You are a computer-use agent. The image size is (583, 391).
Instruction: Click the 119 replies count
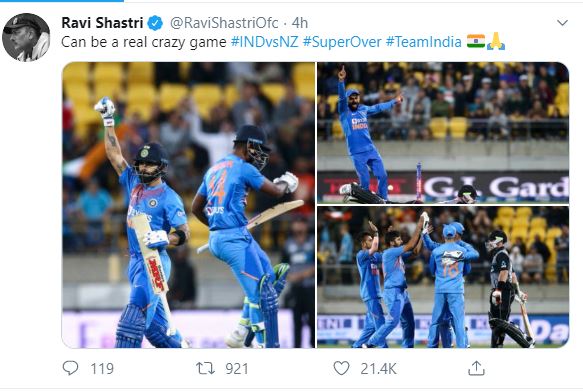[102, 369]
